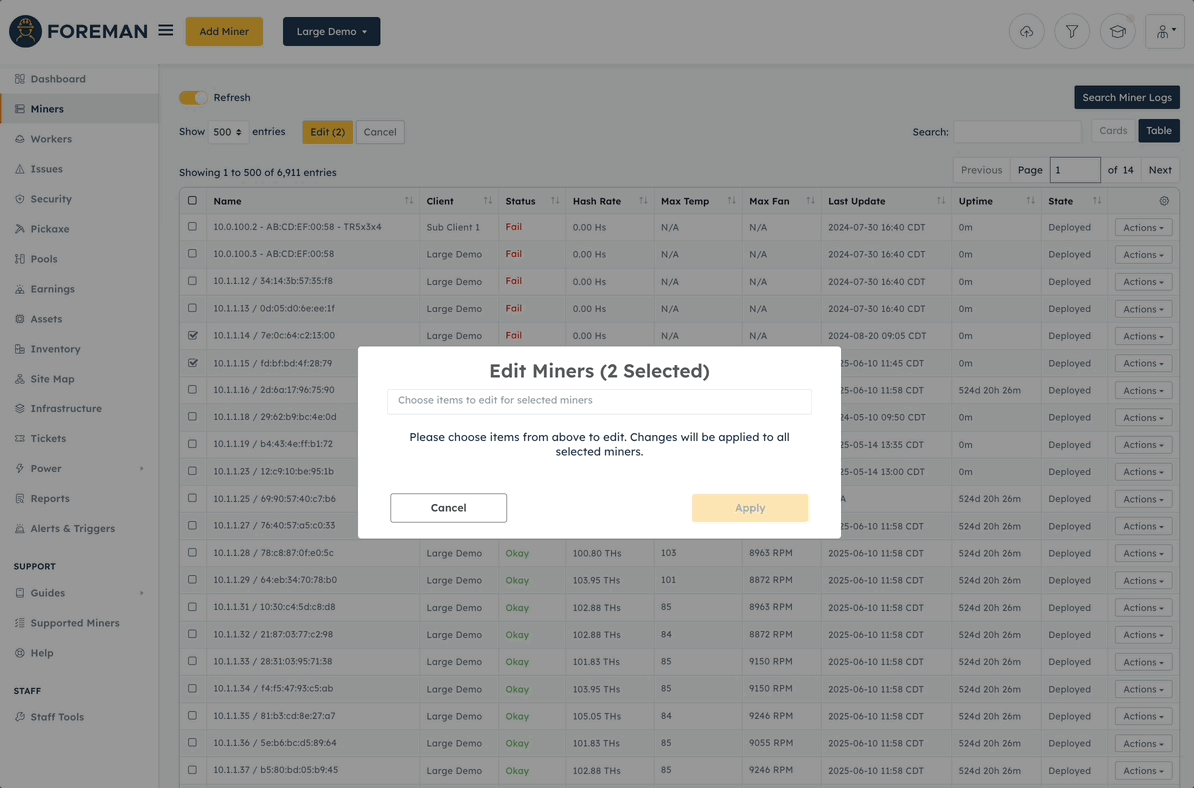Screen dimensions: 1194x788
Task: Click the Reports sidebar icon
Action: (x=20, y=499)
